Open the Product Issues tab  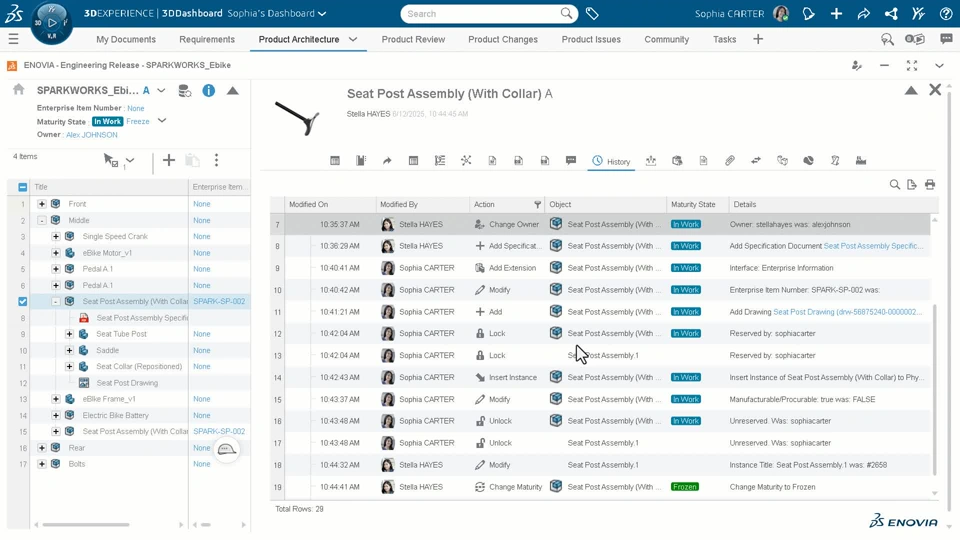click(x=591, y=39)
